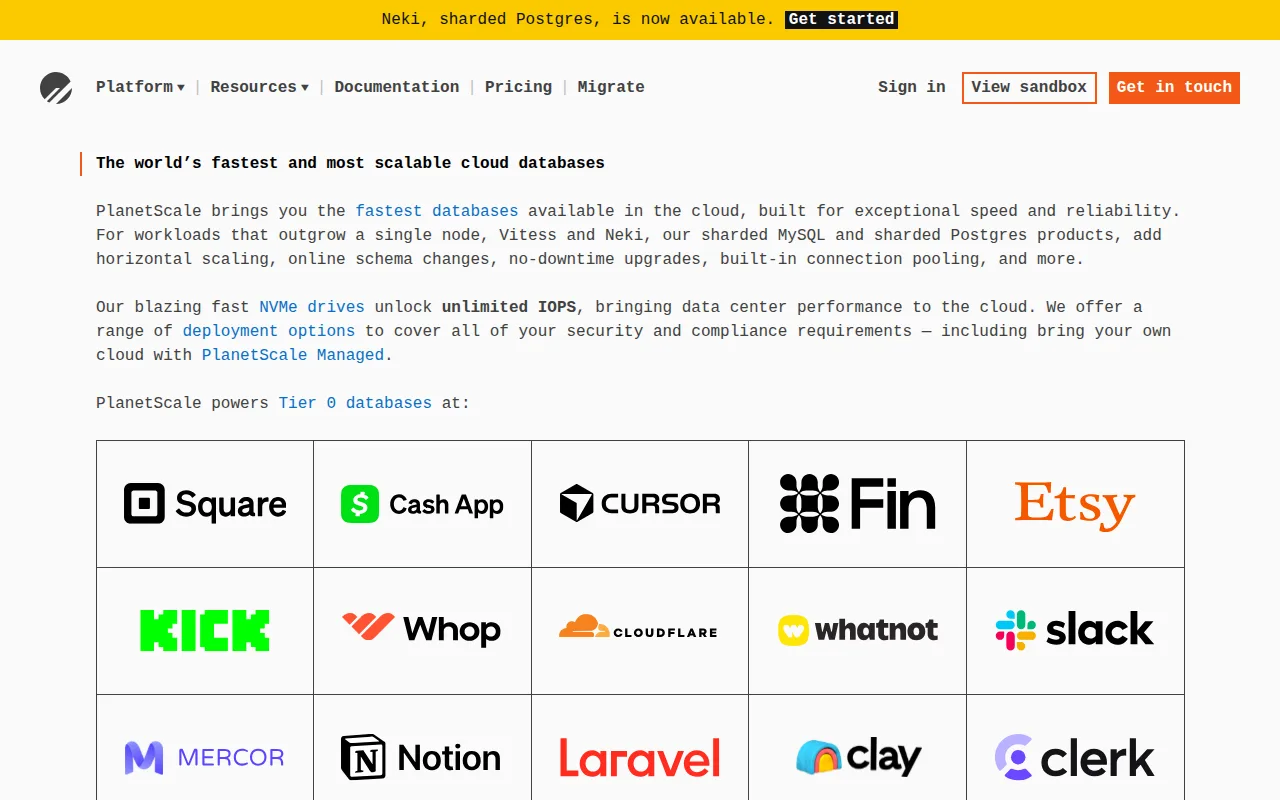Open the Documentation nav item
The width and height of the screenshot is (1280, 800).
(397, 87)
